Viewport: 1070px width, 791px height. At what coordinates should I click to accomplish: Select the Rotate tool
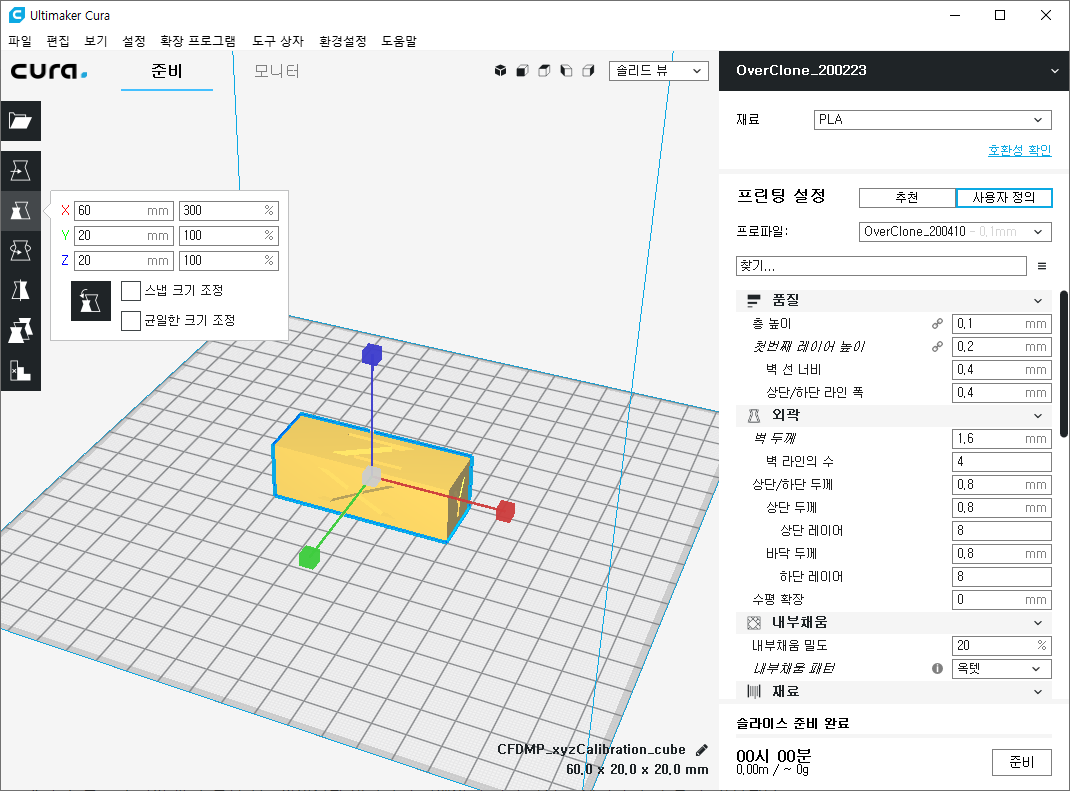pyautogui.click(x=20, y=250)
